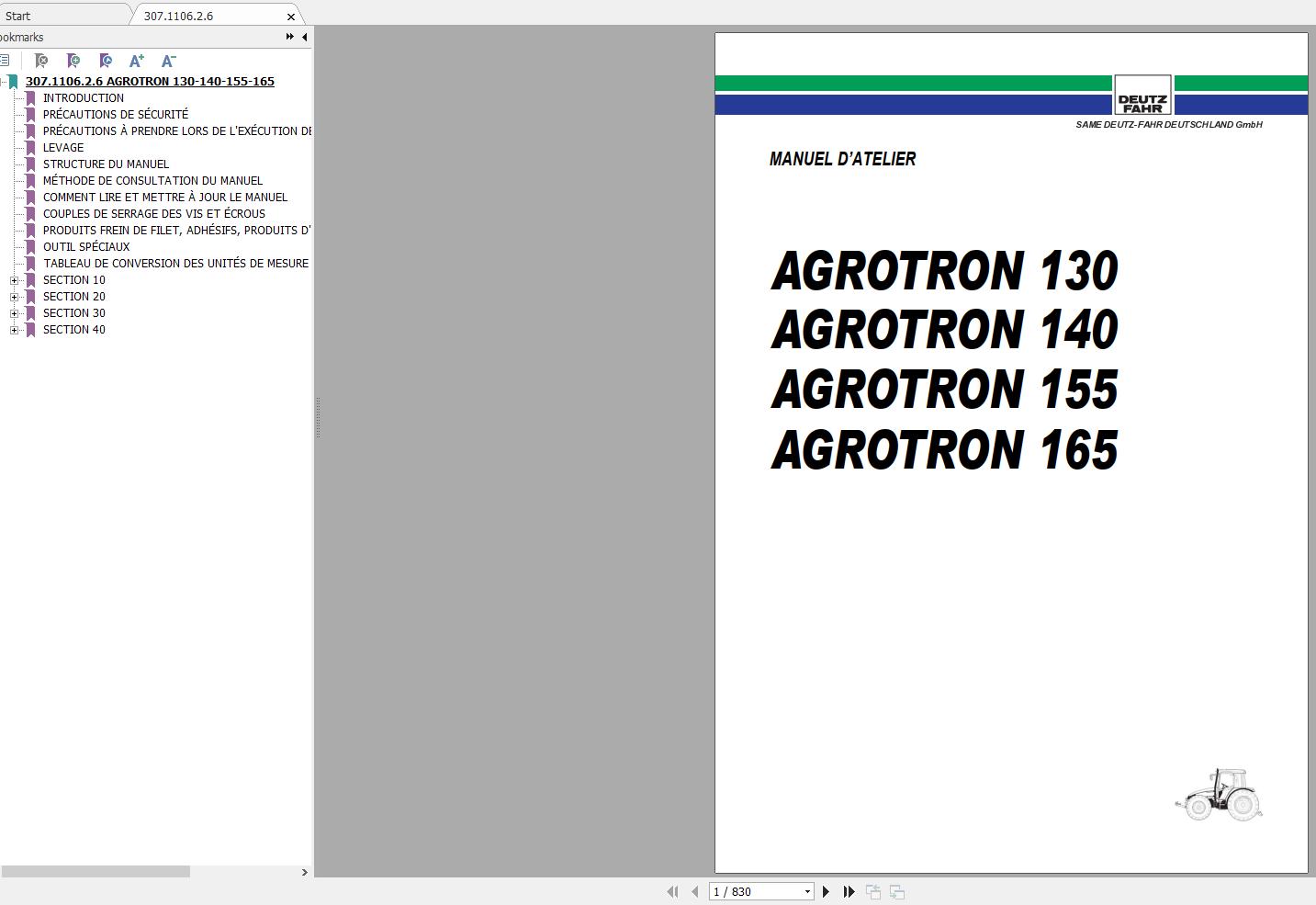Image resolution: width=1316 pixels, height=905 pixels.
Task: Increase bookmark text size with A+
Action: tap(137, 61)
